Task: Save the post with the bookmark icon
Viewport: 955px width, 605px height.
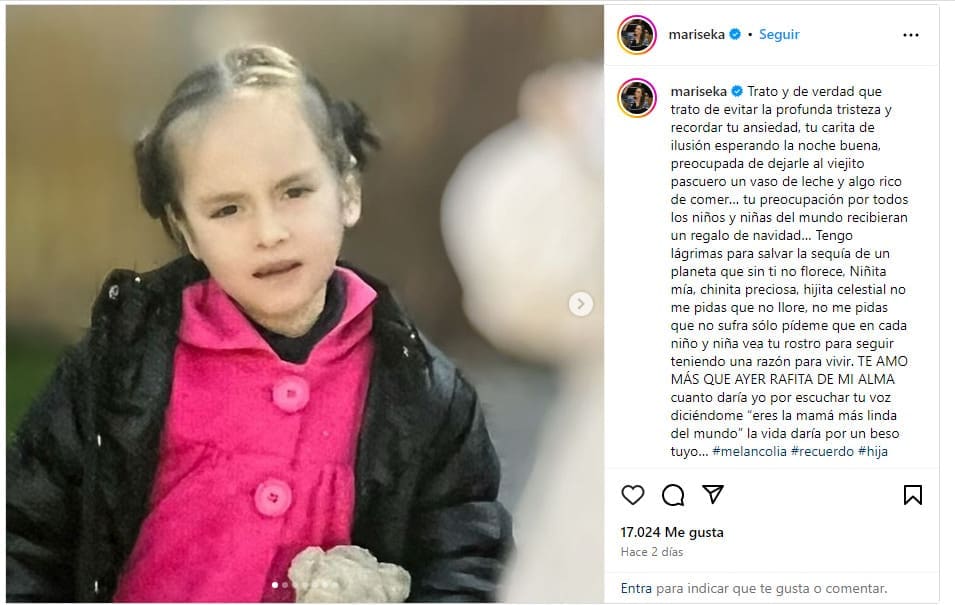Action: pos(912,495)
